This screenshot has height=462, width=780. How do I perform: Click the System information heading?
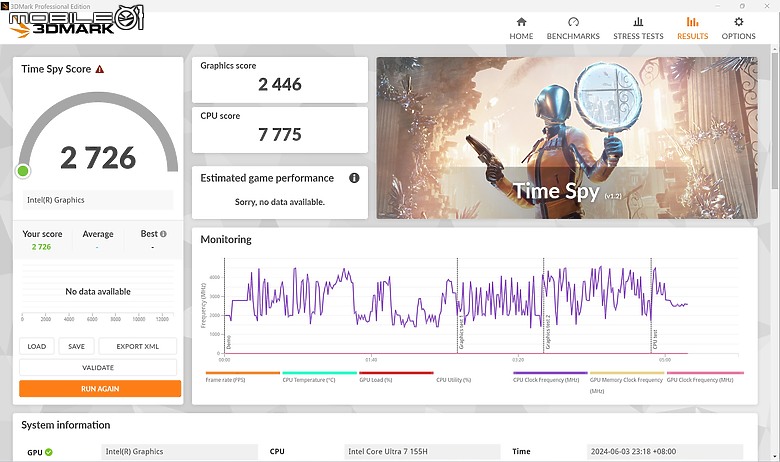[66, 425]
